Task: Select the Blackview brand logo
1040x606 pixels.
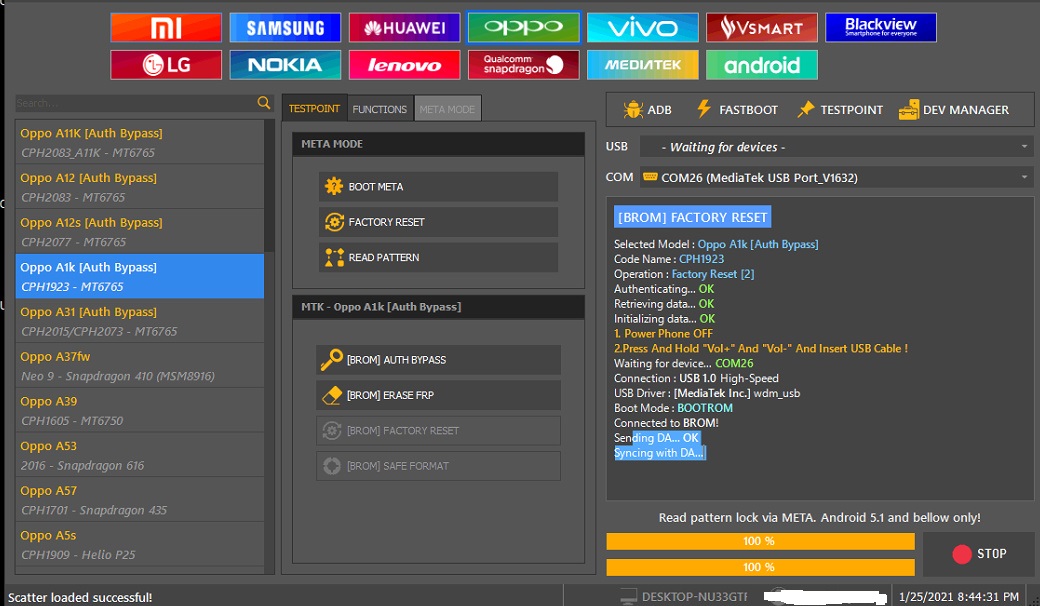Action: pos(881,28)
